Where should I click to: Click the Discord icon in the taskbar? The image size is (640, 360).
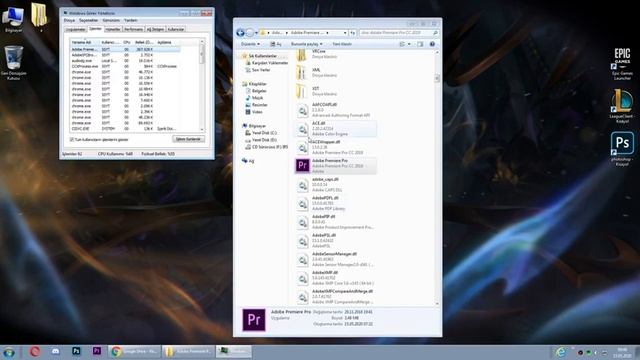point(56,351)
